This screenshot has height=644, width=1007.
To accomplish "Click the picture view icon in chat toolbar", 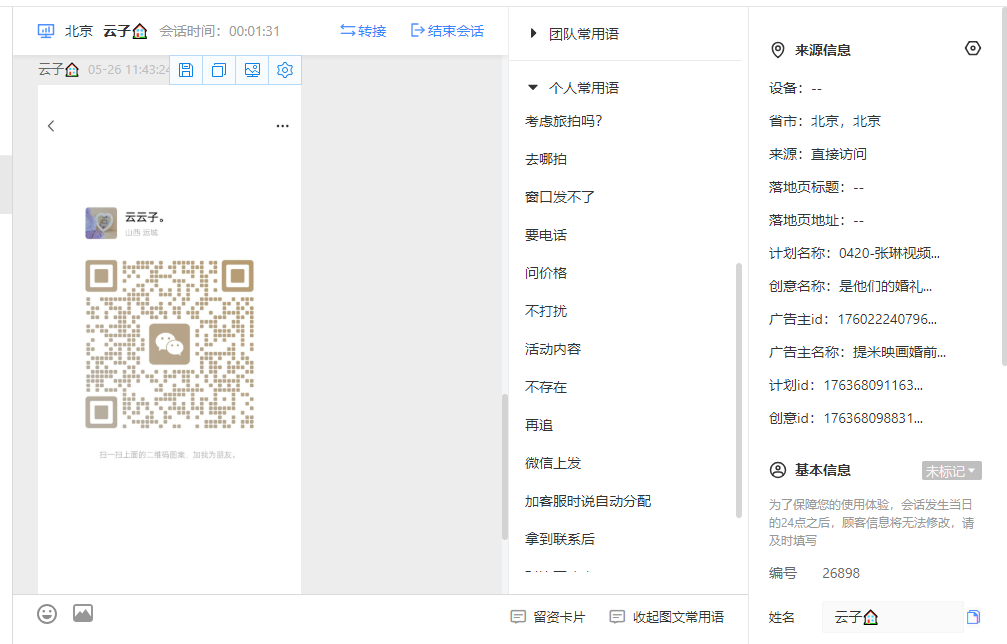I will pos(252,70).
